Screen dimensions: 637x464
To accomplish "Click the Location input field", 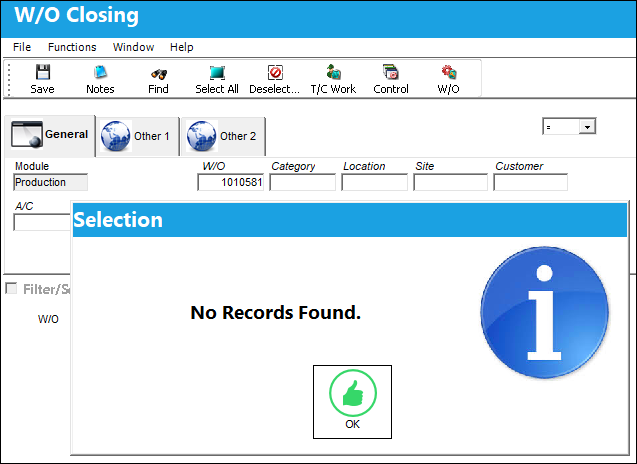I will coord(375,182).
